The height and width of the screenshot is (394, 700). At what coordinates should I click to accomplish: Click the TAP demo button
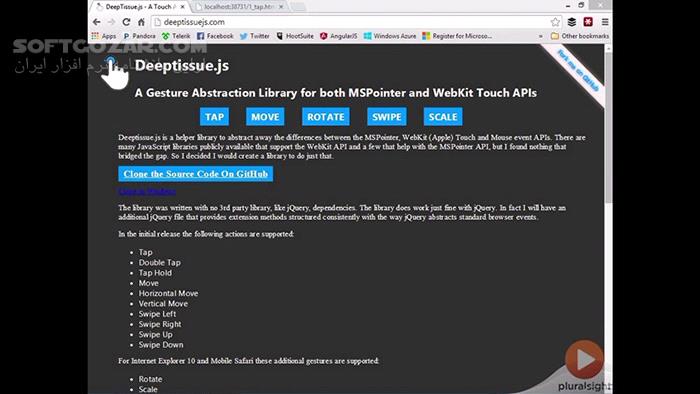click(x=214, y=117)
